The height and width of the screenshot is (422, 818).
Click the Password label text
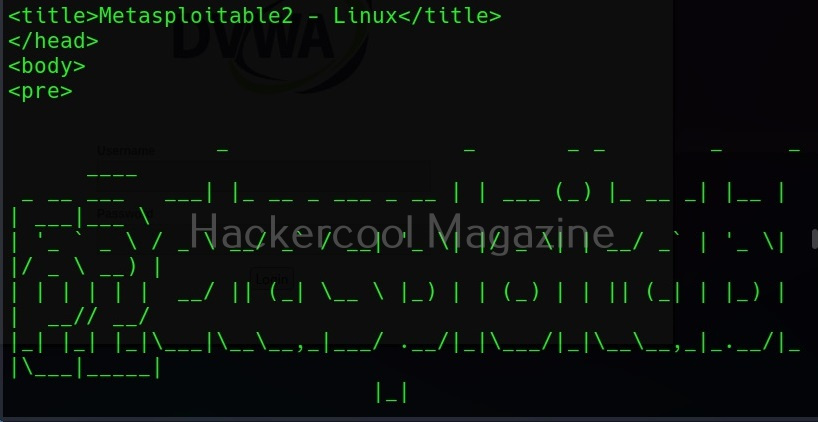pyautogui.click(x=125, y=213)
